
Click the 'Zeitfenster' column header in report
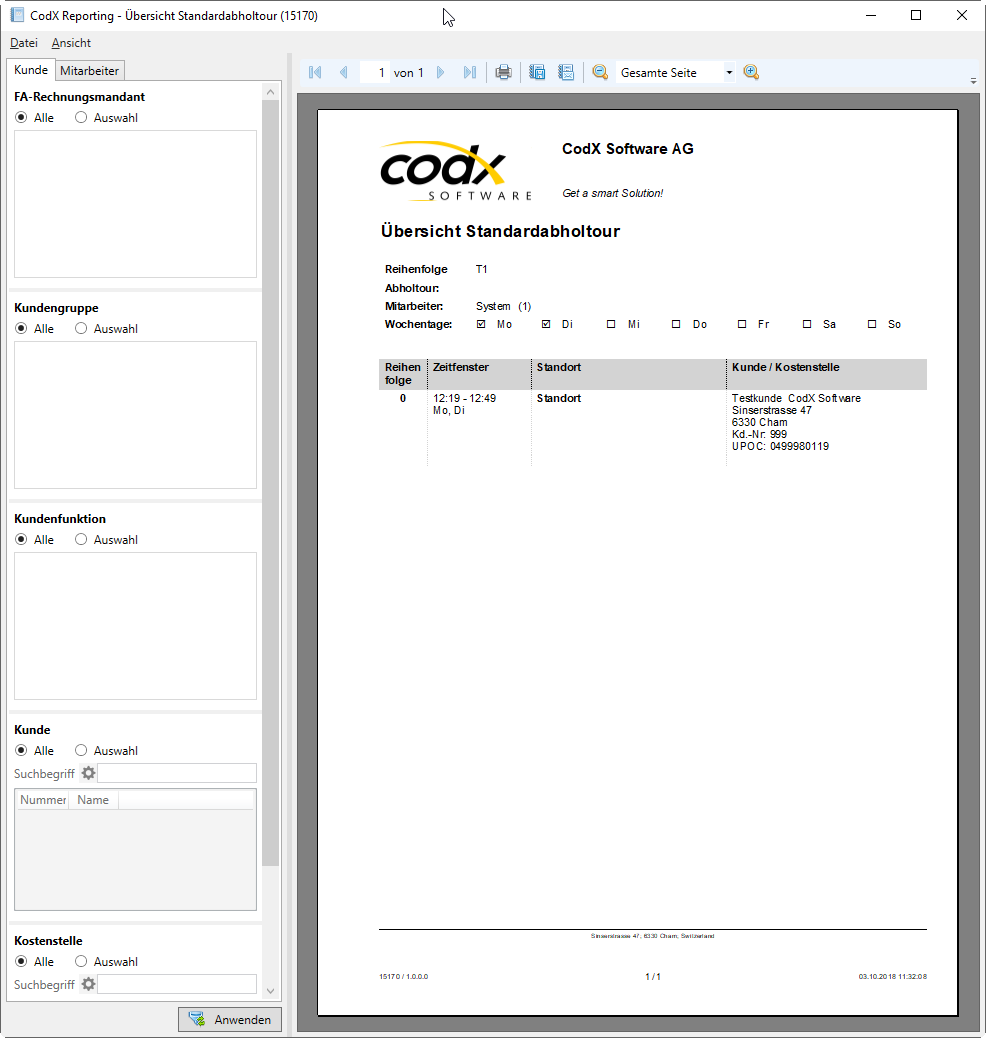point(461,367)
